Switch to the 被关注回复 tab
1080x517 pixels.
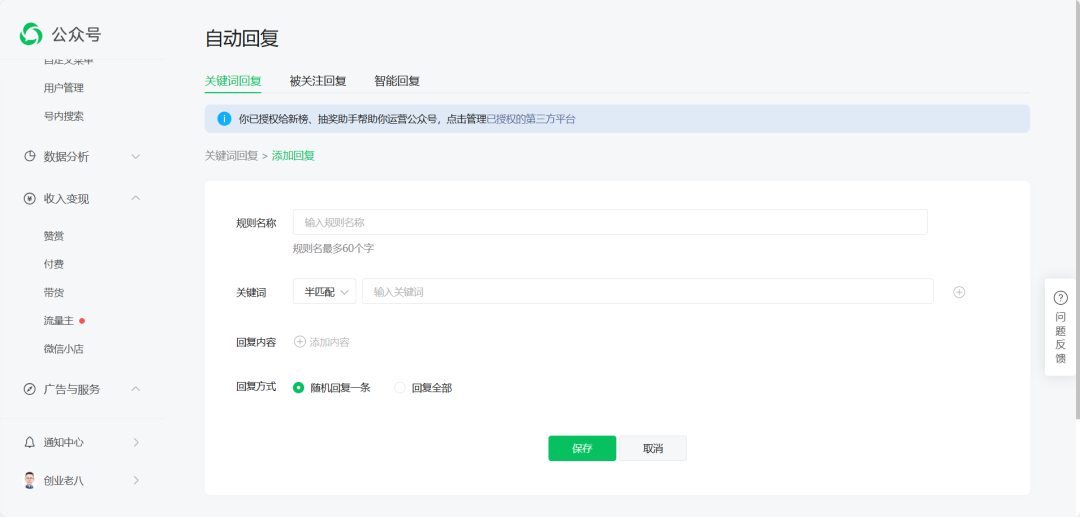[x=318, y=81]
